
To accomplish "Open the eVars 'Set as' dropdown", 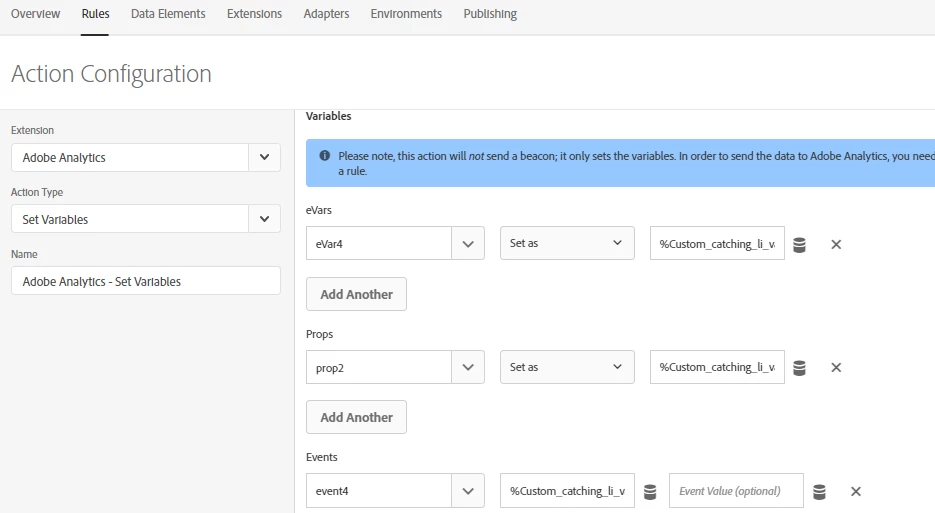I will pyautogui.click(x=567, y=244).
